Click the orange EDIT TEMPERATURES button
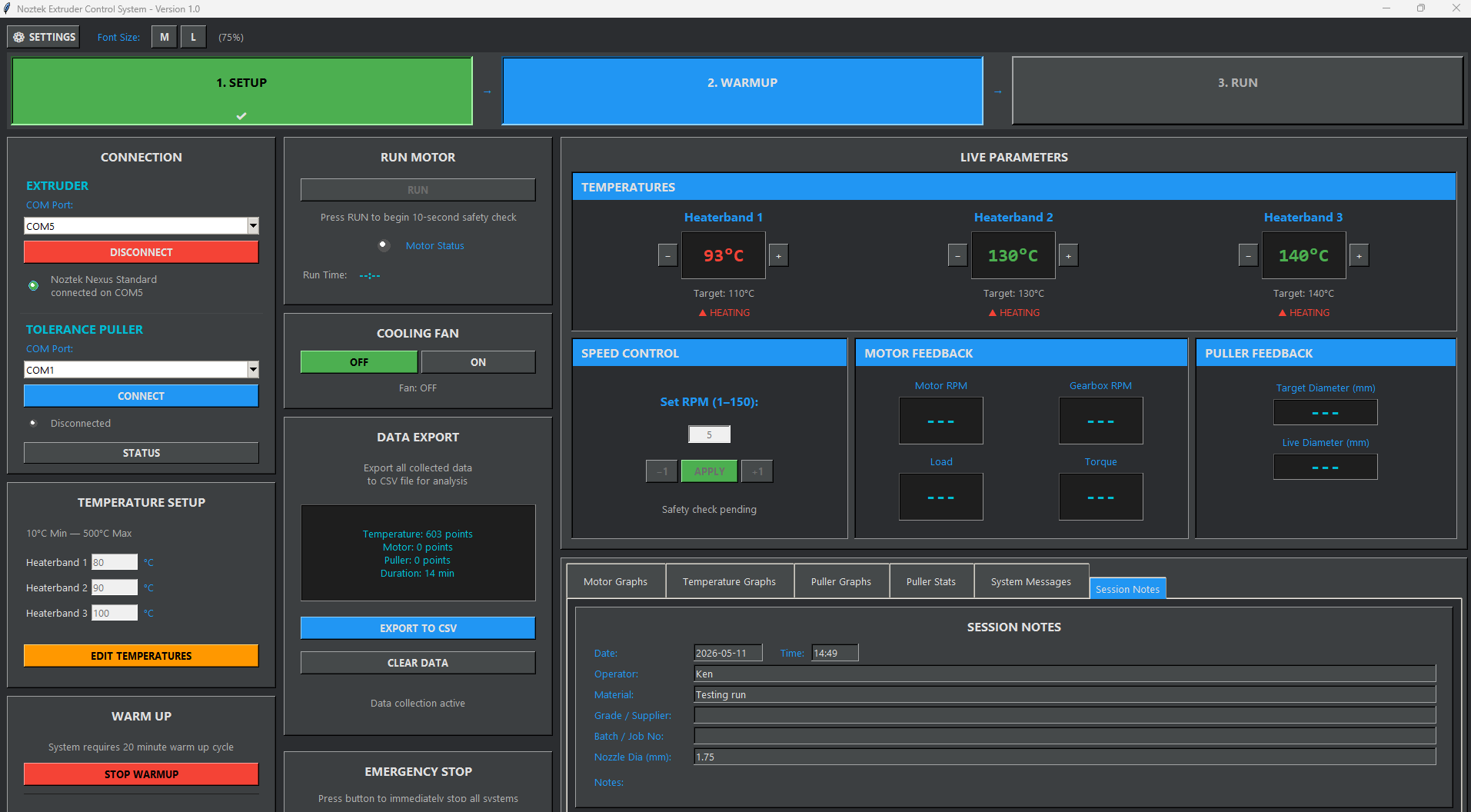Screen dimensions: 1471x812 pos(141,656)
